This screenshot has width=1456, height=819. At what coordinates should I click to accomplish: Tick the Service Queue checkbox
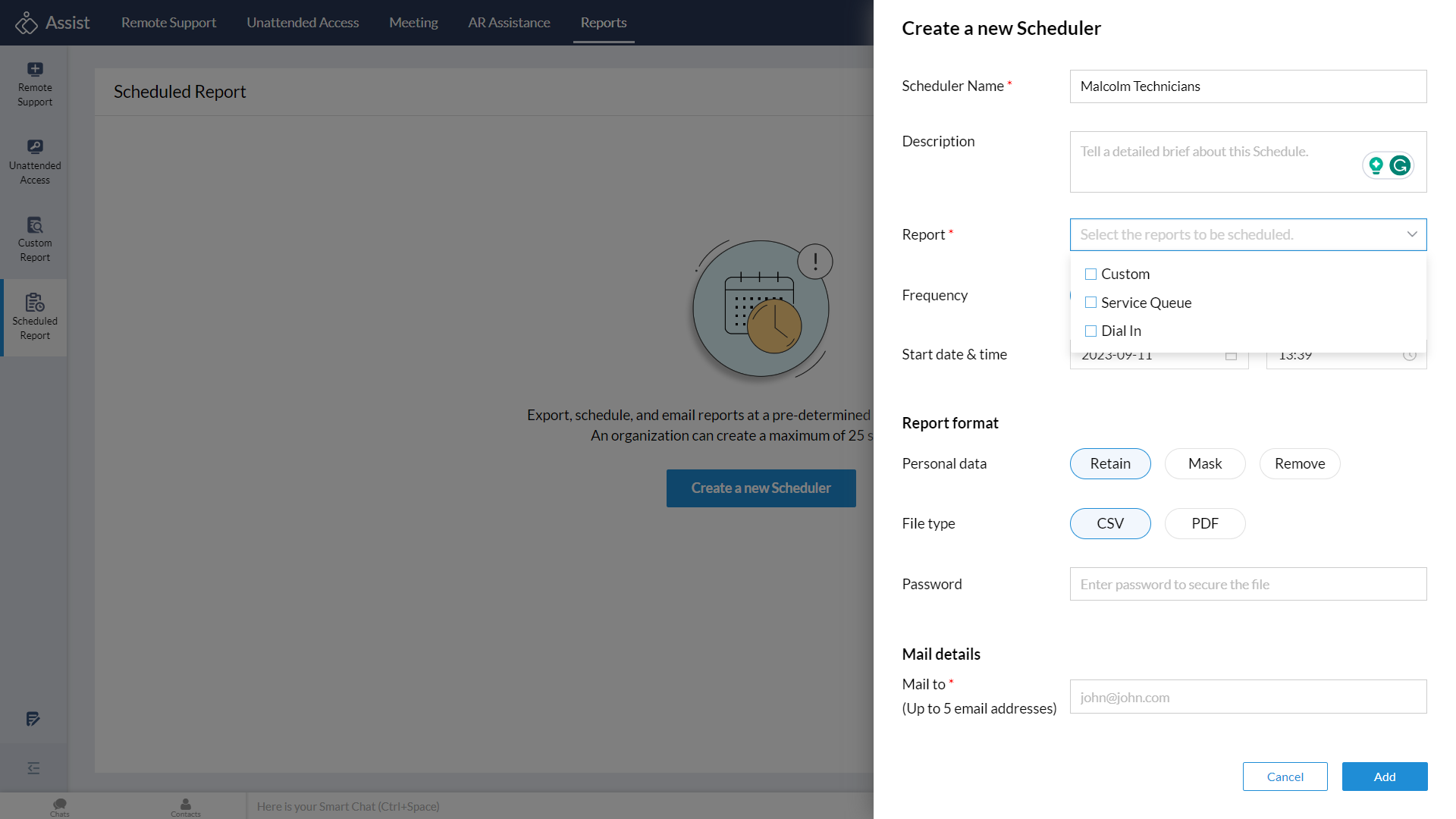1090,303
